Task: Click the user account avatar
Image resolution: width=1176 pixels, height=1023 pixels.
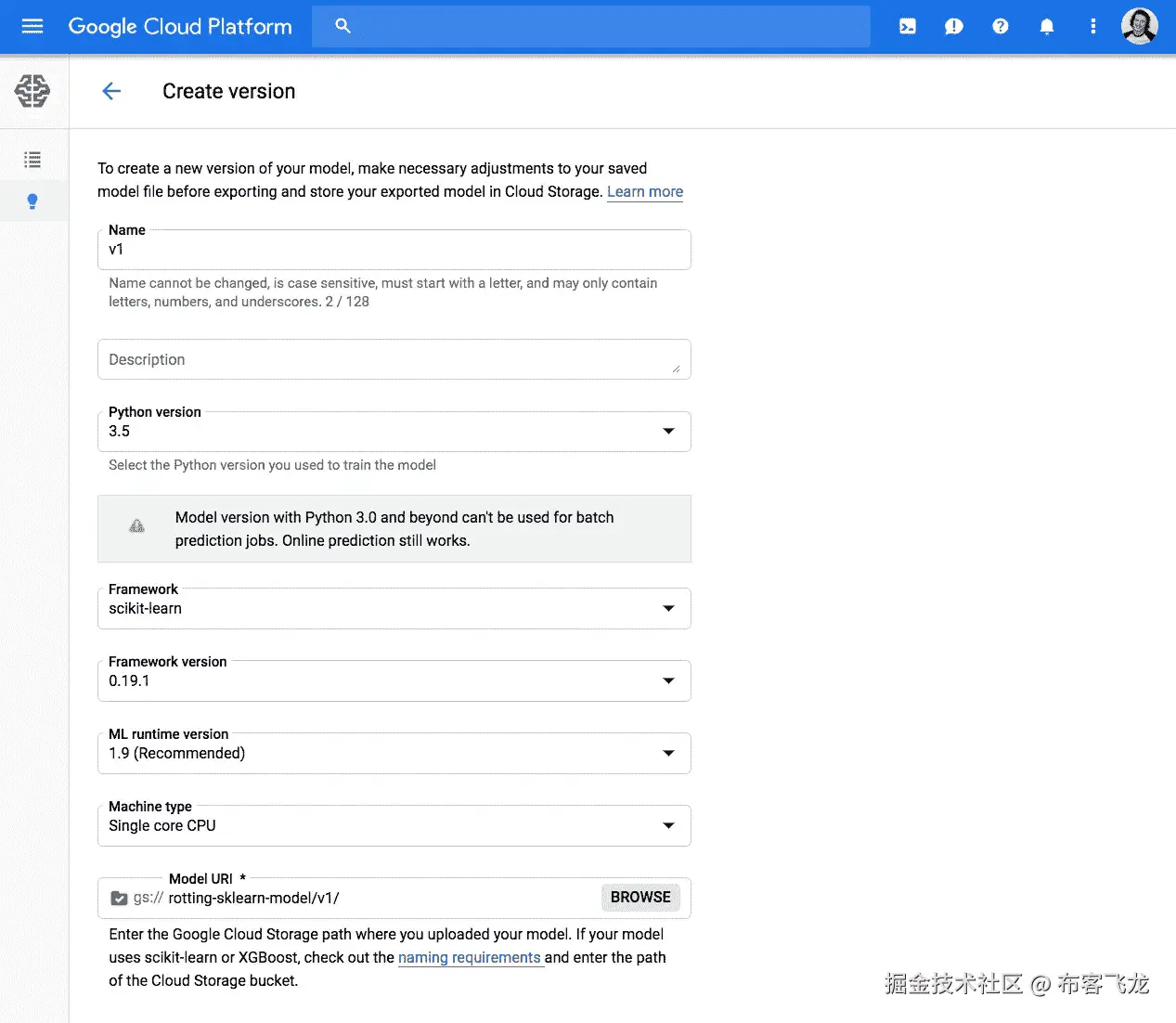Action: 1139,26
